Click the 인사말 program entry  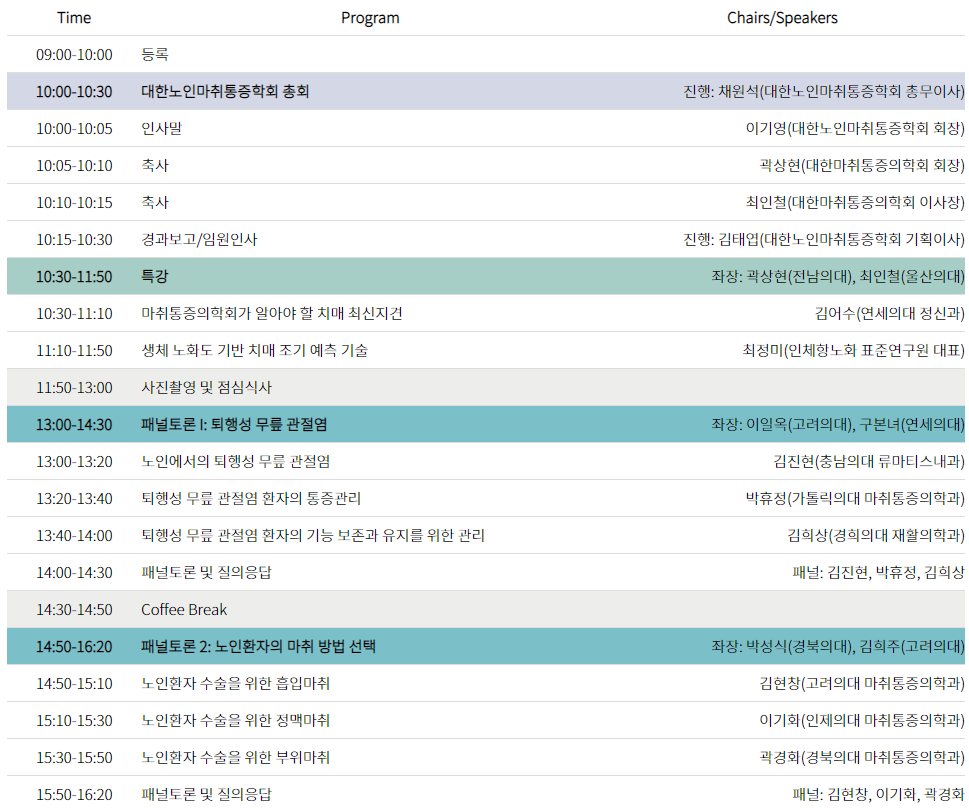[161, 129]
